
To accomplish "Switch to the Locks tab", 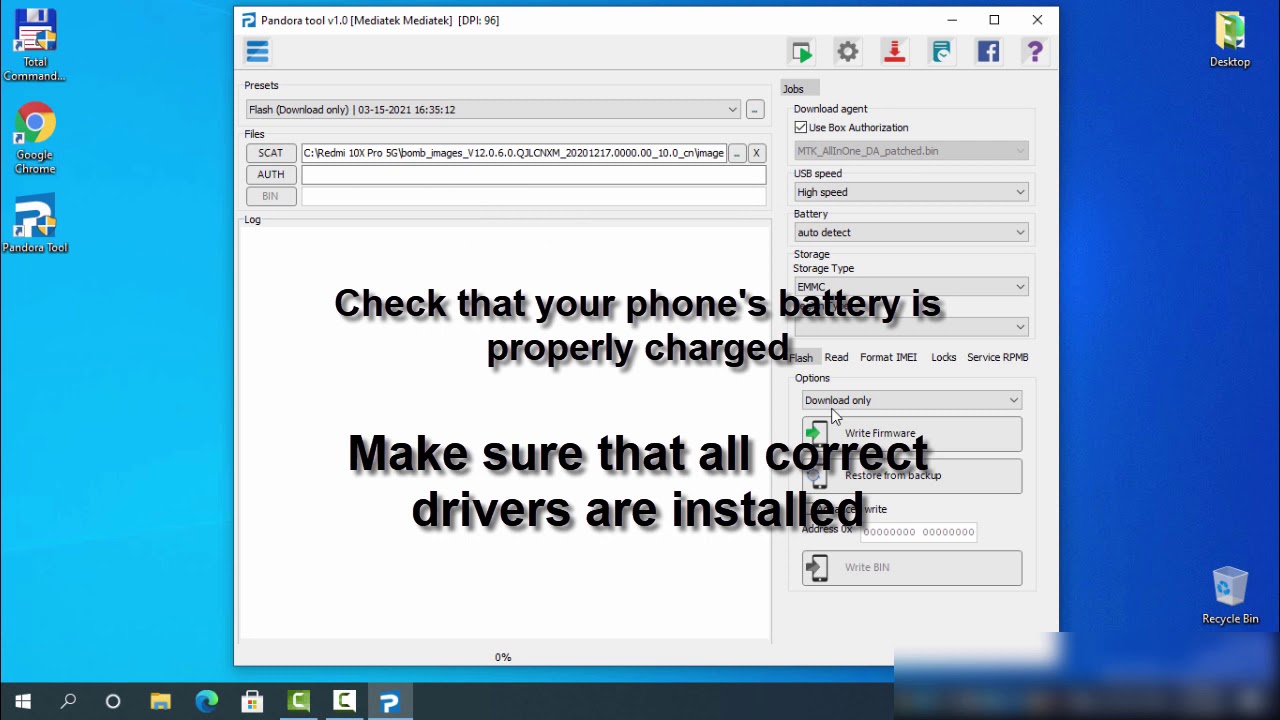I will pos(944,357).
